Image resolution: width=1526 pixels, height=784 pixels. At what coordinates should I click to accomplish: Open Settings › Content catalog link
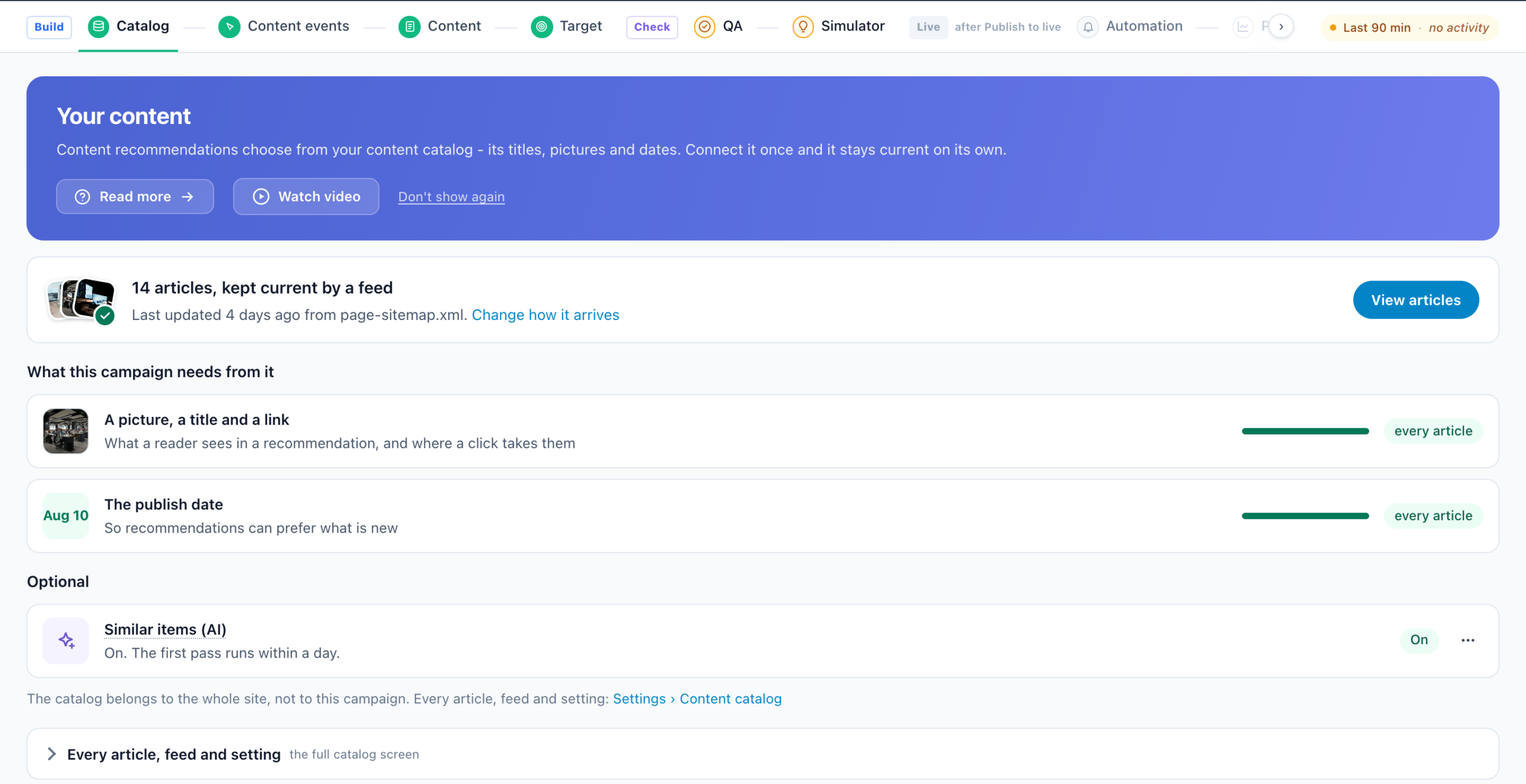click(697, 699)
